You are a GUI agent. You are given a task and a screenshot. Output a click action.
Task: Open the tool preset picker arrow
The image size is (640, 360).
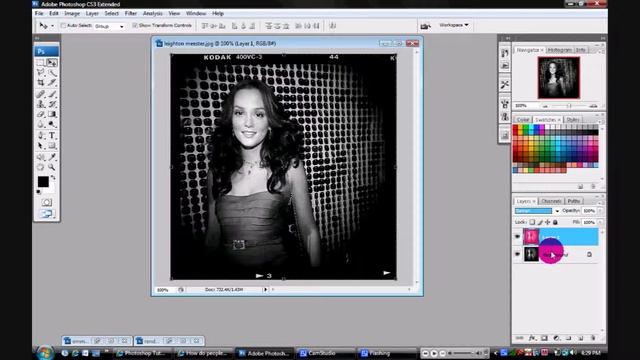(x=52, y=26)
